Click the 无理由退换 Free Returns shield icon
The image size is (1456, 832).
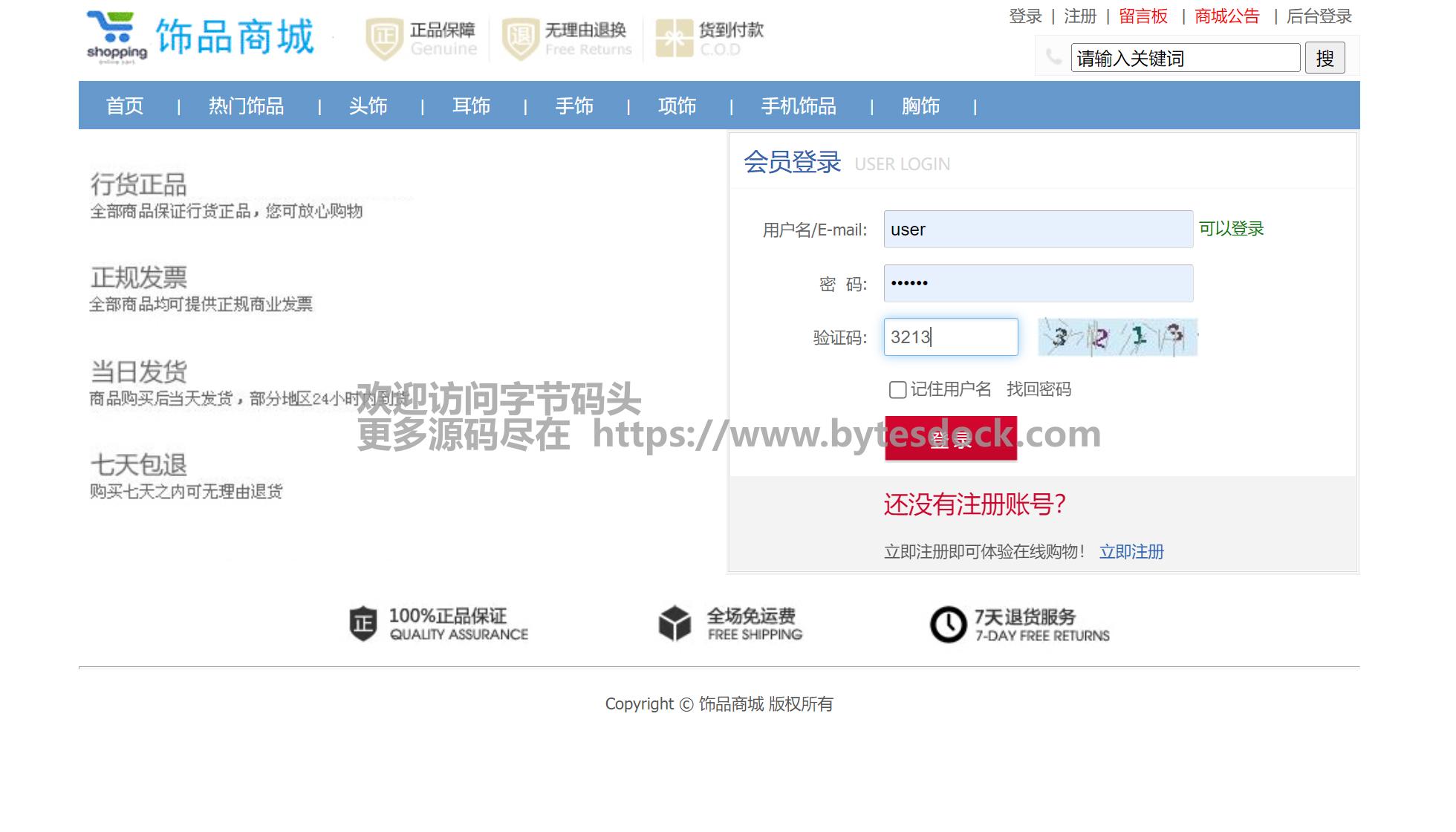(x=520, y=39)
